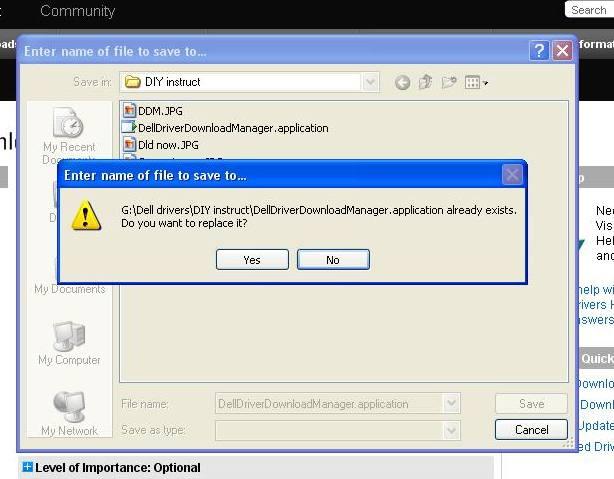This screenshot has width=614, height=479.
Task: Create a new folder icon
Action: coord(449,83)
